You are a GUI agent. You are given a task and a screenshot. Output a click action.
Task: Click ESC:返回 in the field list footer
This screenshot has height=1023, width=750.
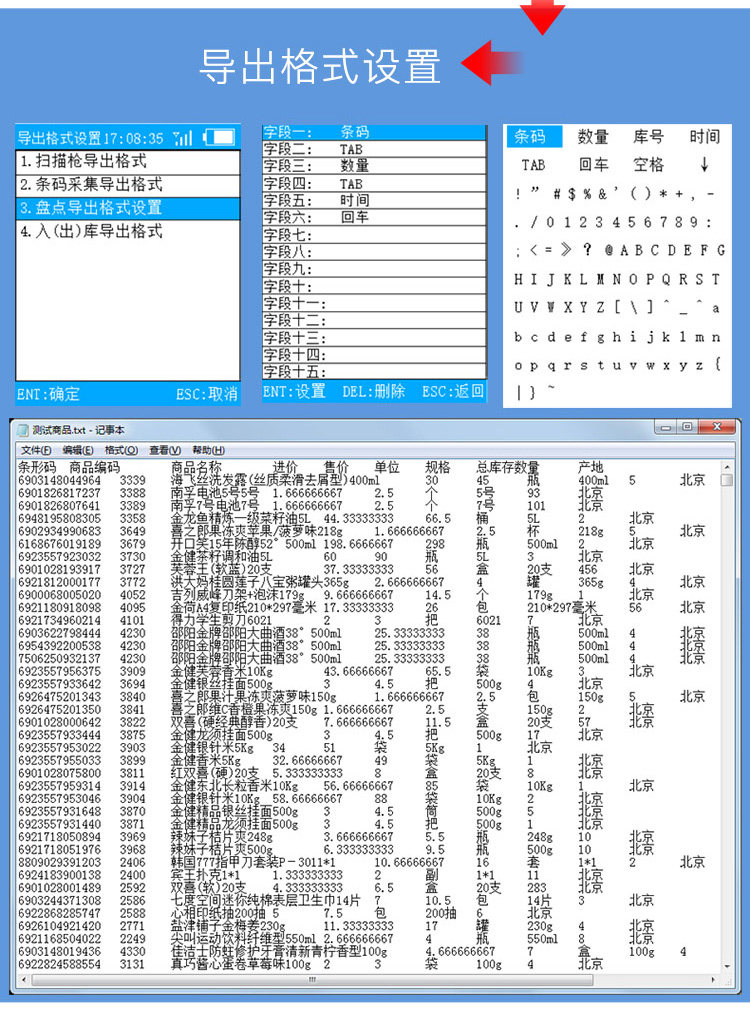[453, 391]
